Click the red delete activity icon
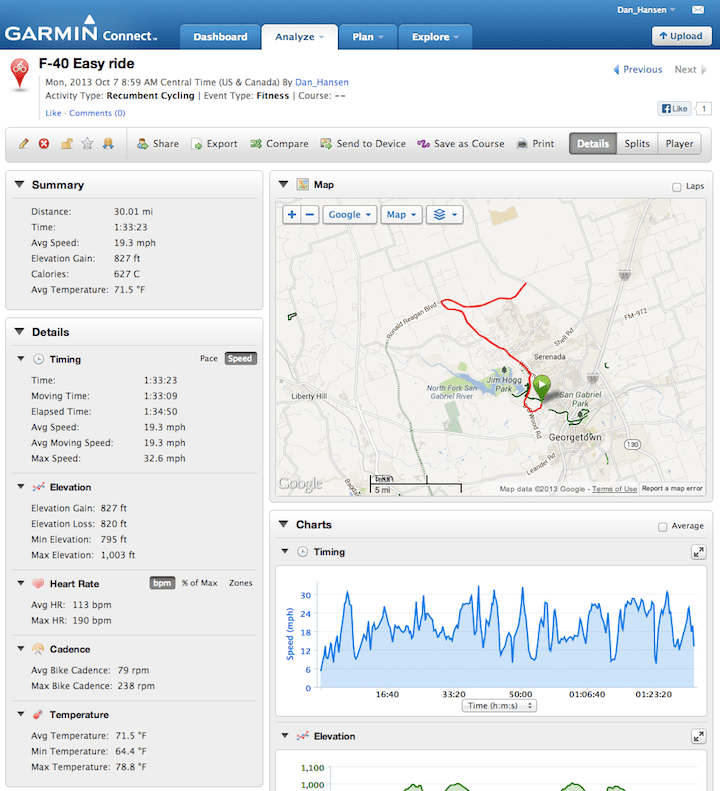 [x=44, y=144]
